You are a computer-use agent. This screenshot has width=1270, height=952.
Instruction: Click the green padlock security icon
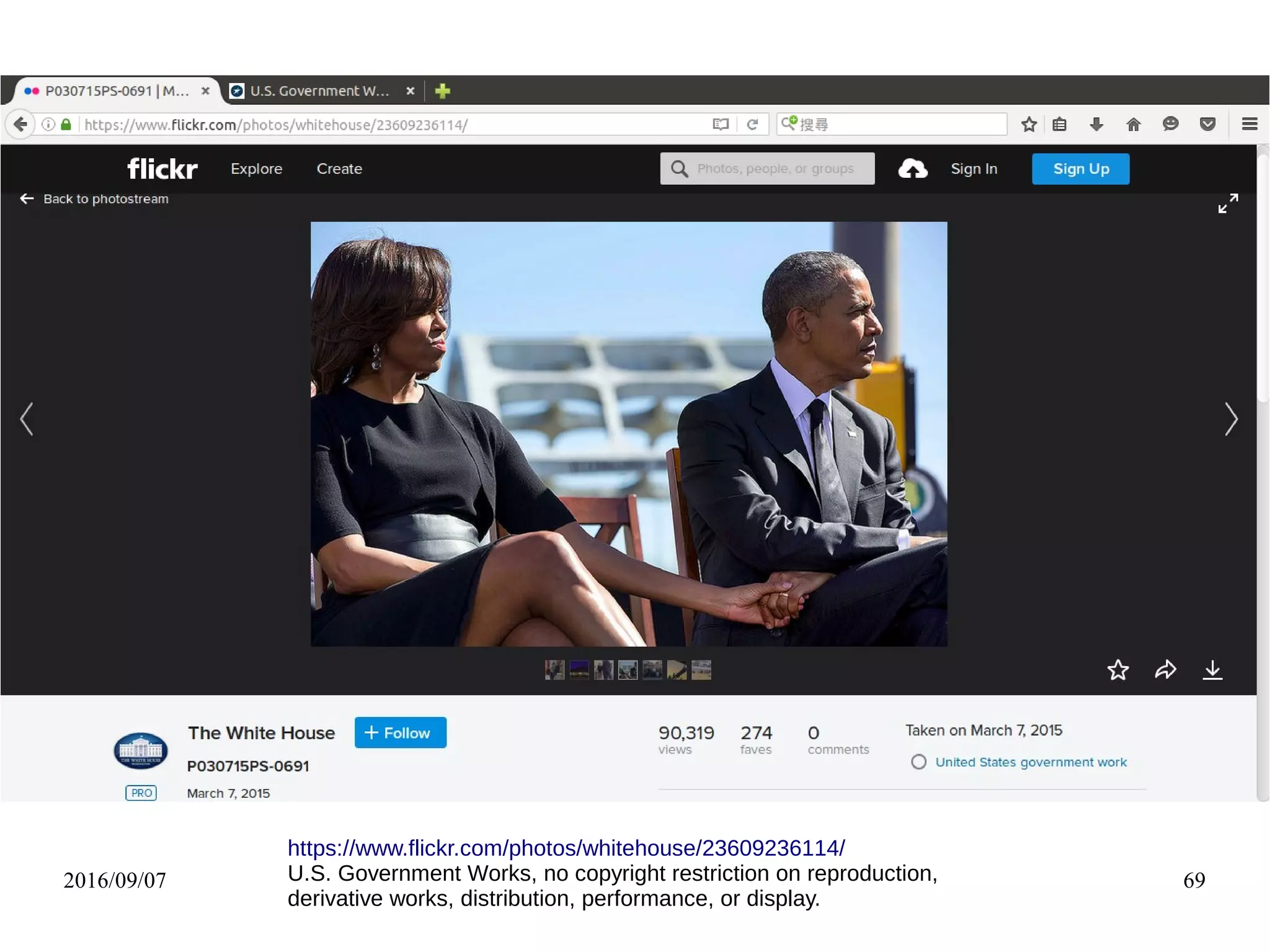(66, 124)
